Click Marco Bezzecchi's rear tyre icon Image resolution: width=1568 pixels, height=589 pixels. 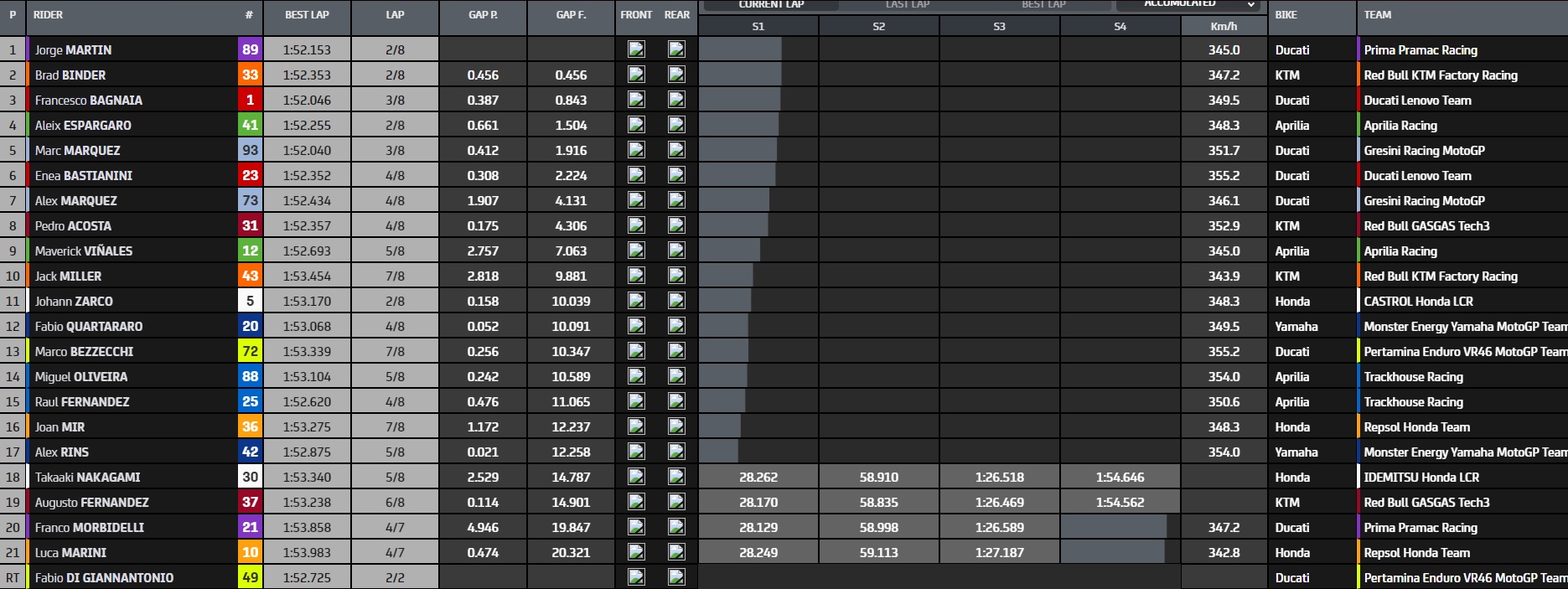tap(676, 351)
